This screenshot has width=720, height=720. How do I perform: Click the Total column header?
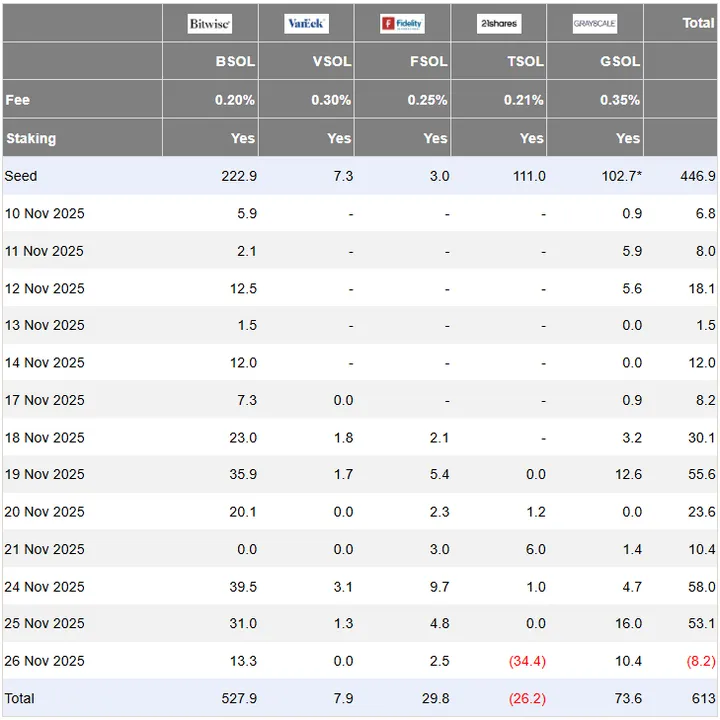pyautogui.click(x=698, y=23)
